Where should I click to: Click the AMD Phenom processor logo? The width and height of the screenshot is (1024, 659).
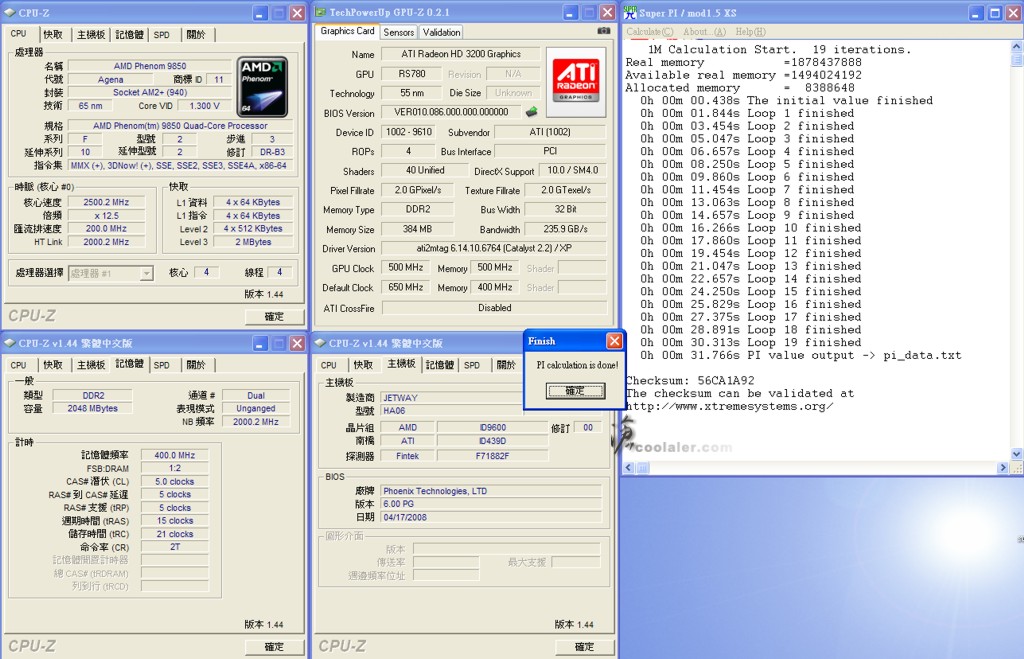click(x=262, y=87)
